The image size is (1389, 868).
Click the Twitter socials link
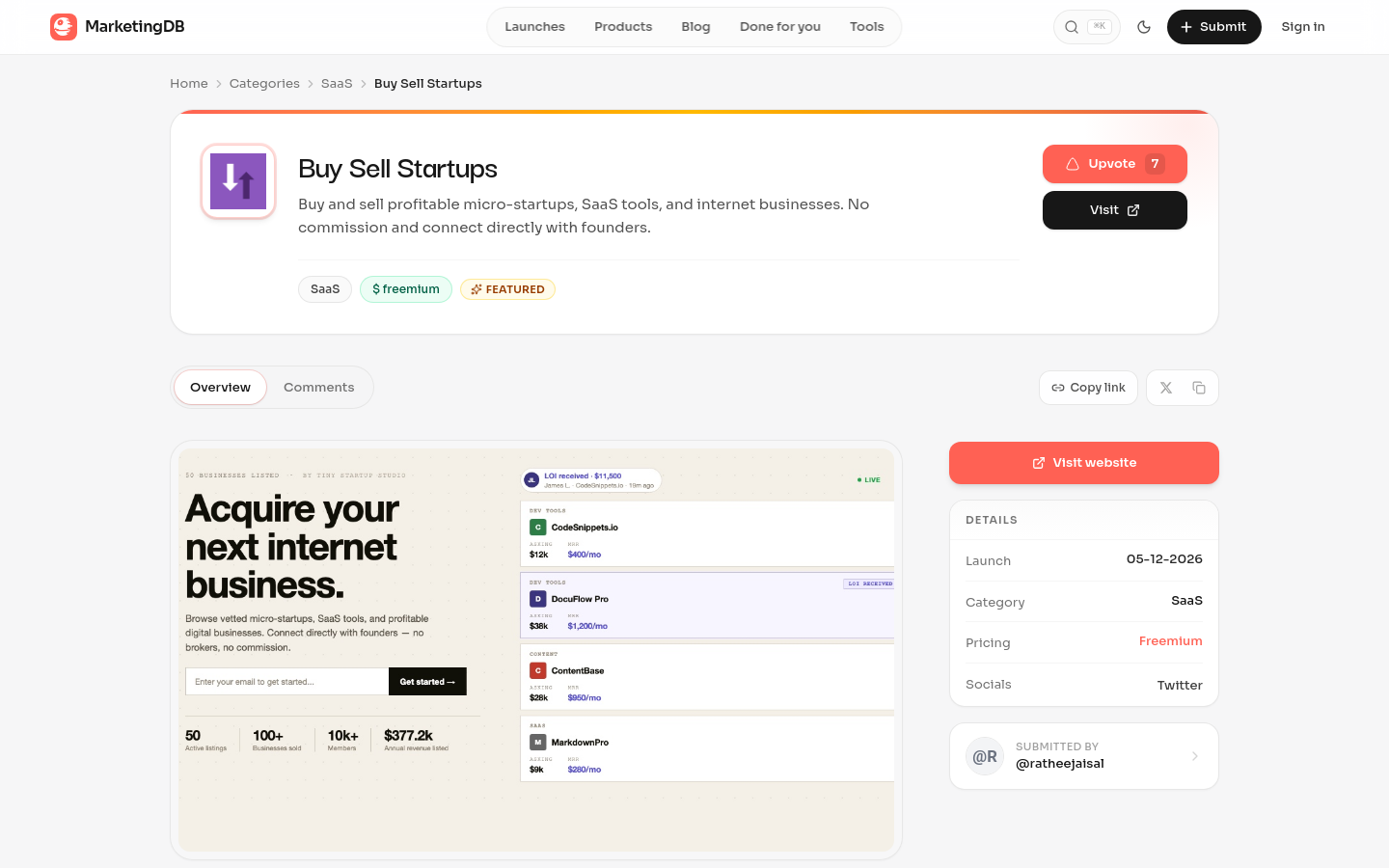[x=1180, y=686]
